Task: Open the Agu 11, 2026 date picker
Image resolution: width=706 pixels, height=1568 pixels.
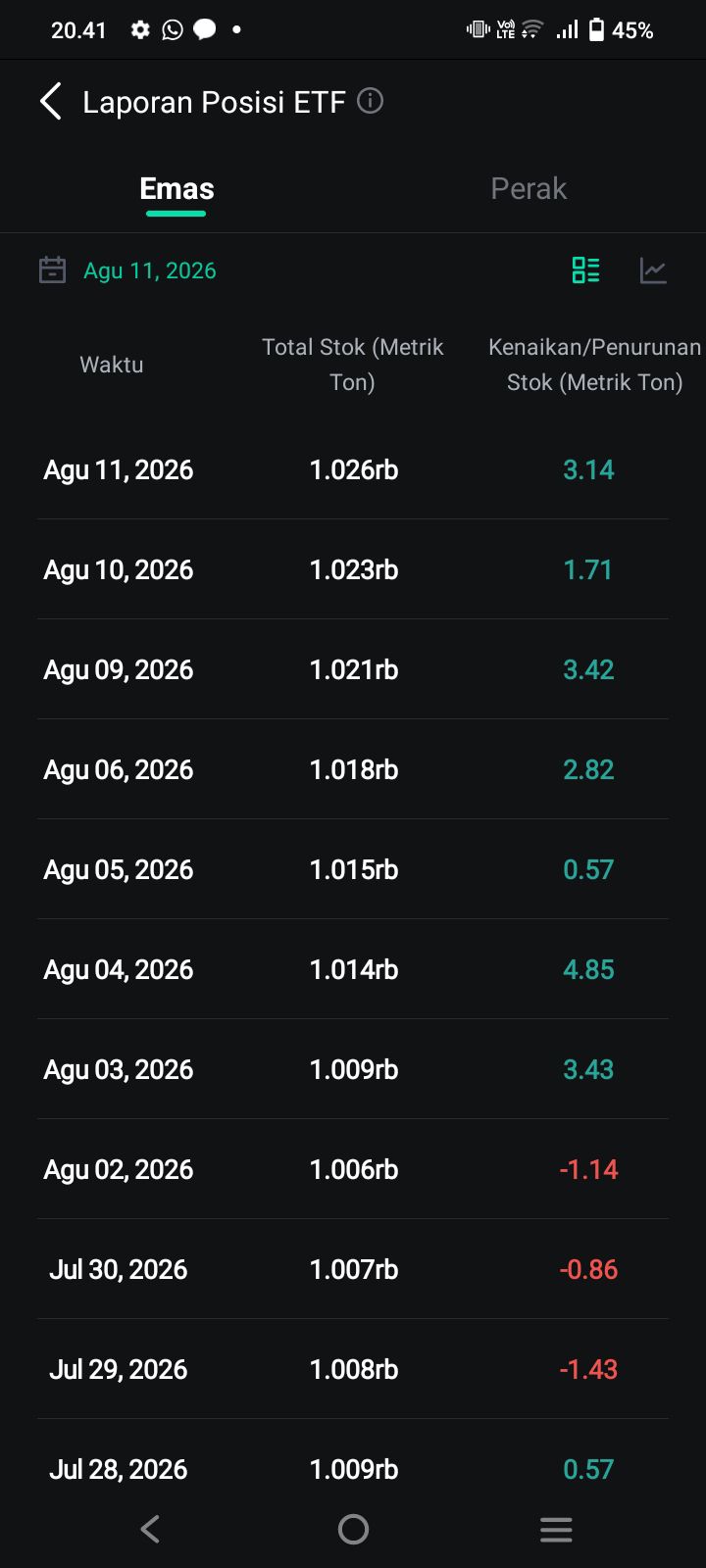Action: point(149,270)
